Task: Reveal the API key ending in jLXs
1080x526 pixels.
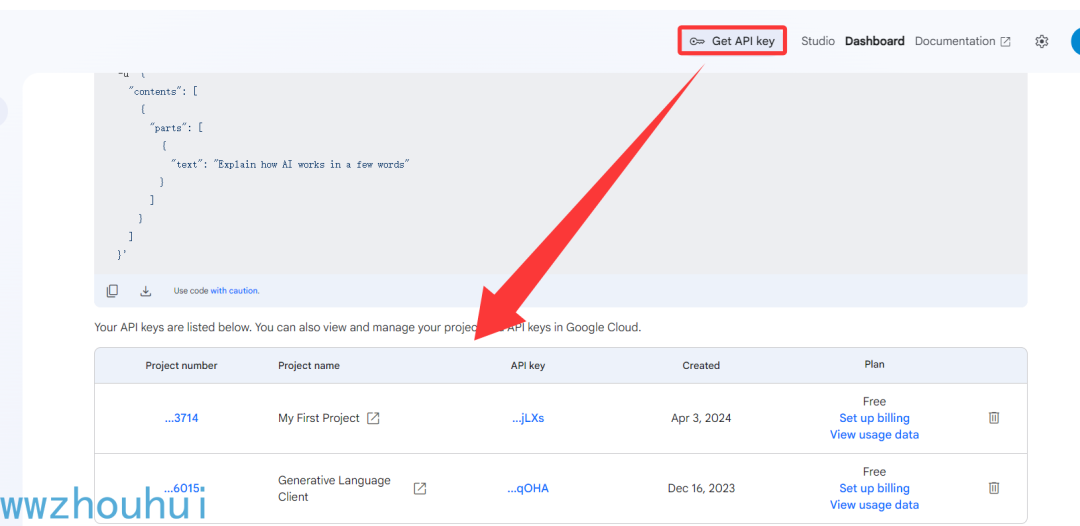Action: point(528,418)
